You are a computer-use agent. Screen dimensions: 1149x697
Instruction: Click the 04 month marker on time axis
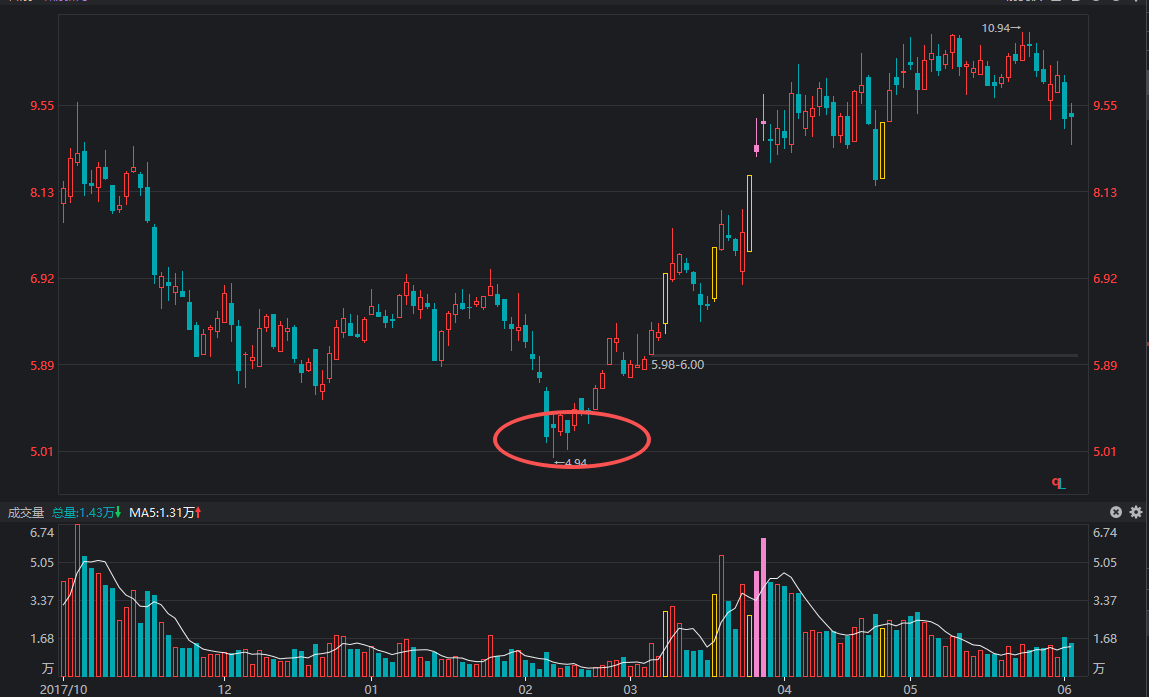784,690
